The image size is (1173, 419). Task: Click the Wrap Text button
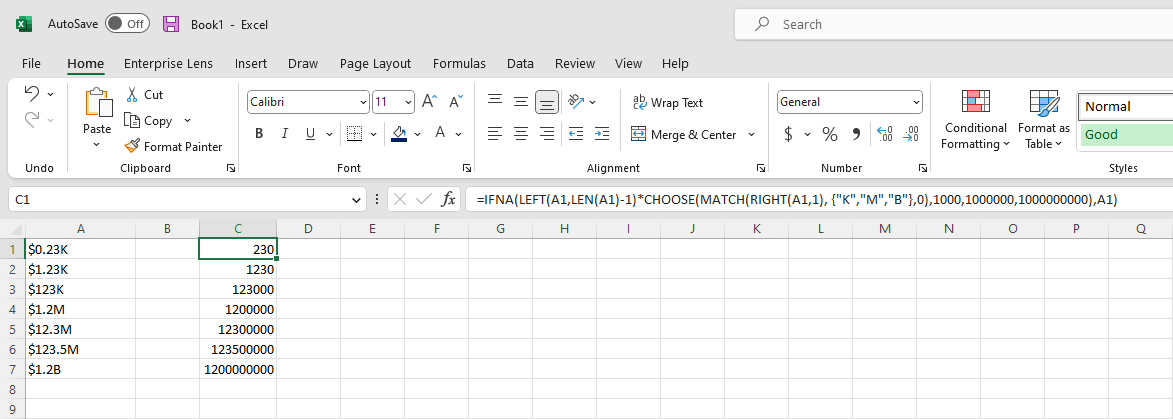[667, 102]
